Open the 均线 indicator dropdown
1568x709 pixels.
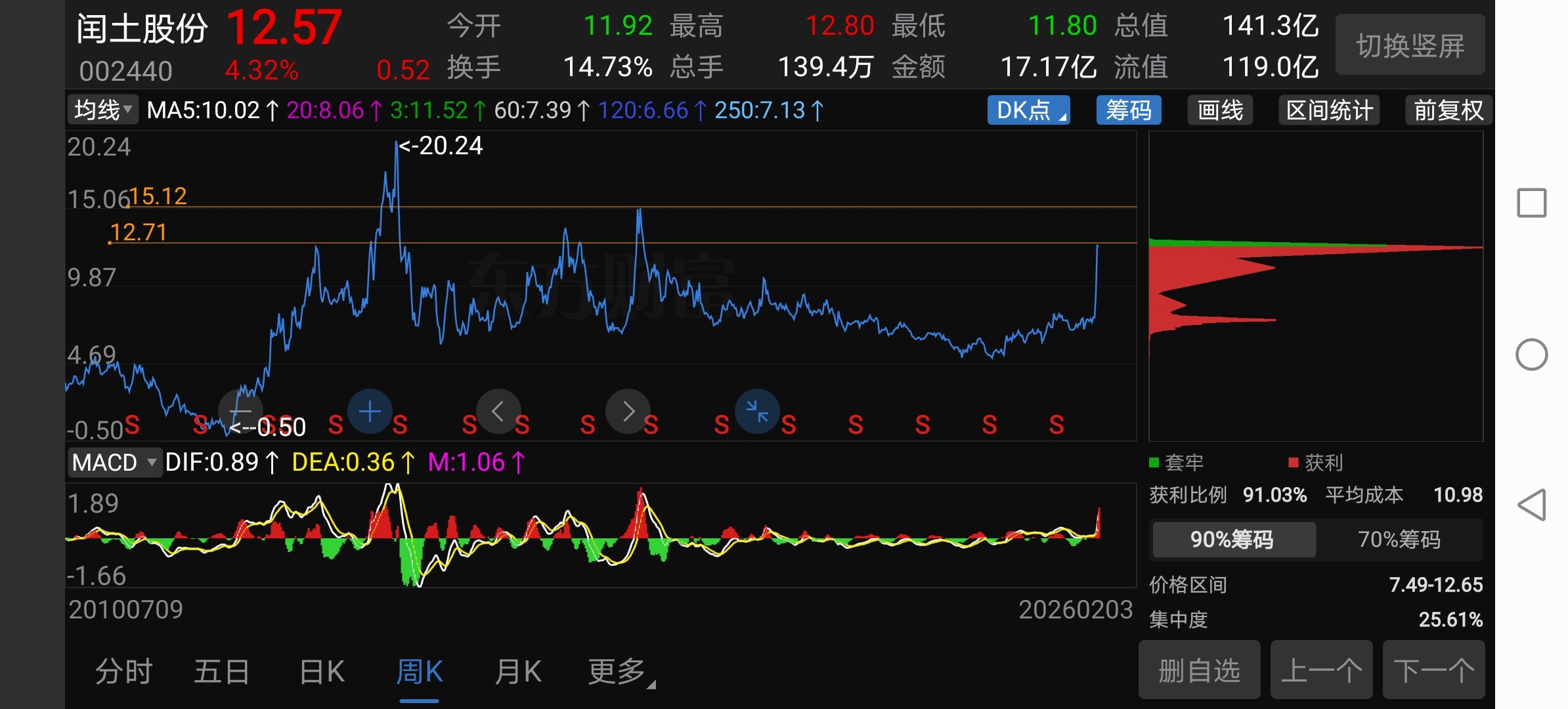pos(103,110)
